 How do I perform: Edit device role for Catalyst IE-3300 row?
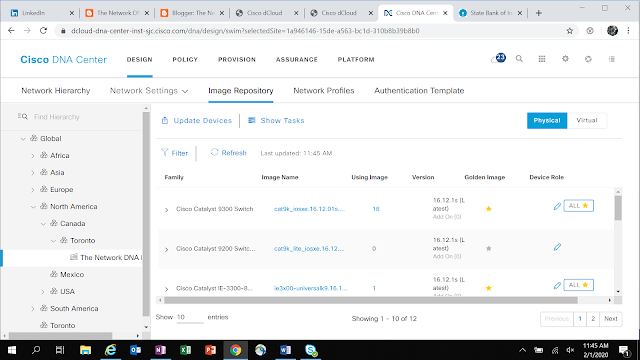coord(557,286)
